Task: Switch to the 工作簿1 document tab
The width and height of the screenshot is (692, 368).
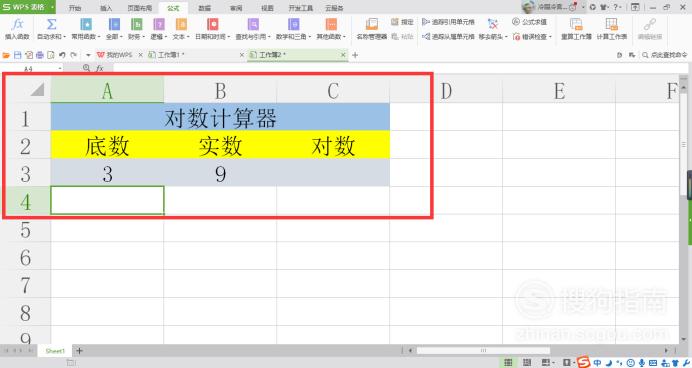Action: (170, 55)
